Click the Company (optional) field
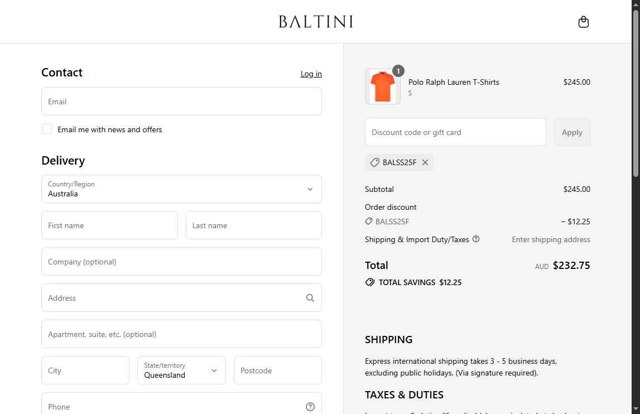 (x=181, y=261)
